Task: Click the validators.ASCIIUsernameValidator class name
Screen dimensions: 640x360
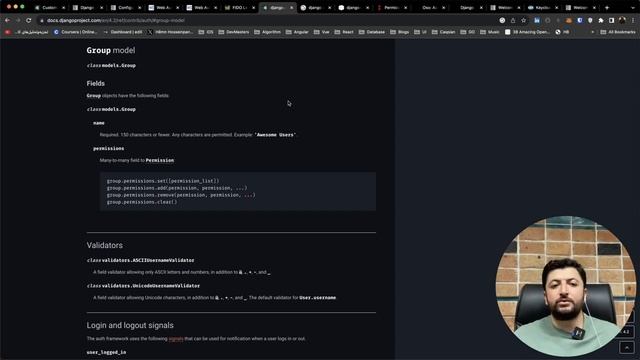Action: 148,260
